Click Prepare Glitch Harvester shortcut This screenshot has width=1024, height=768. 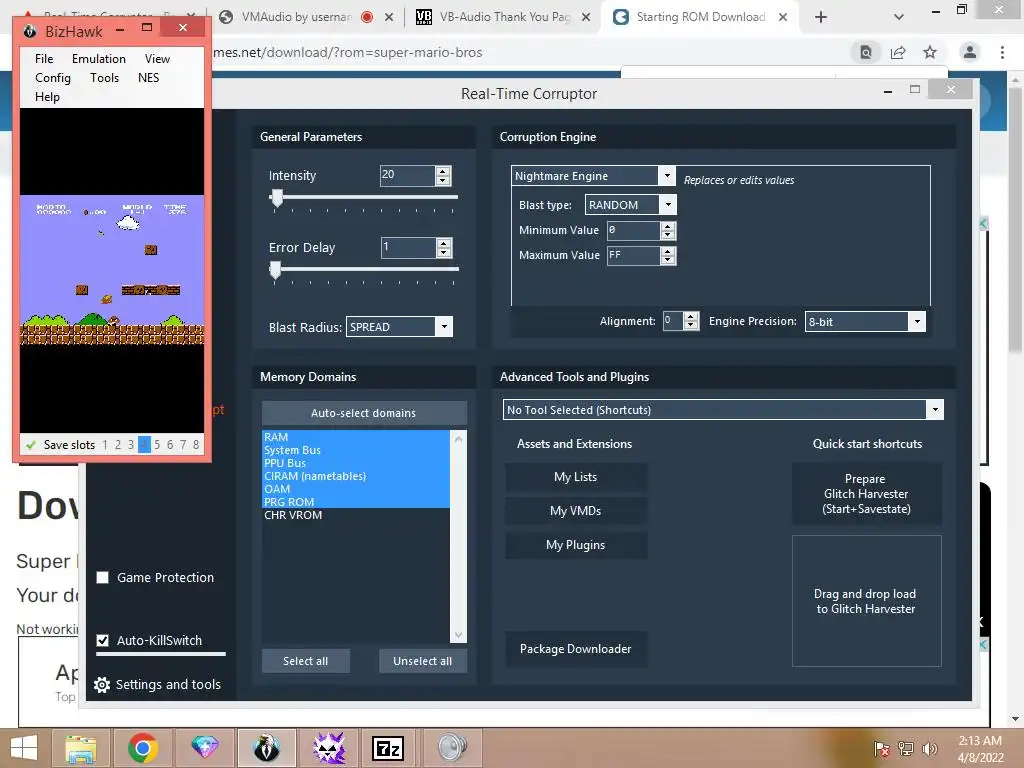point(867,494)
